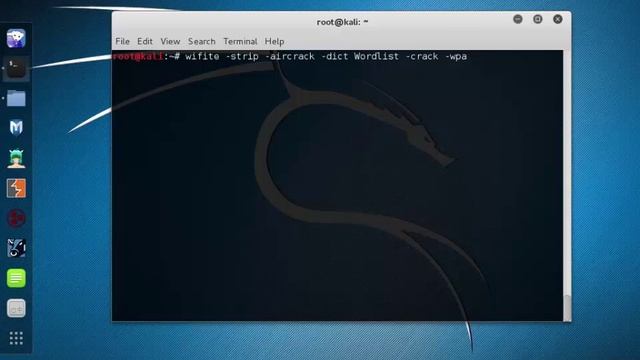Viewport: 640px width, 360px height.
Task: Open the Terminal menu
Action: (240, 41)
